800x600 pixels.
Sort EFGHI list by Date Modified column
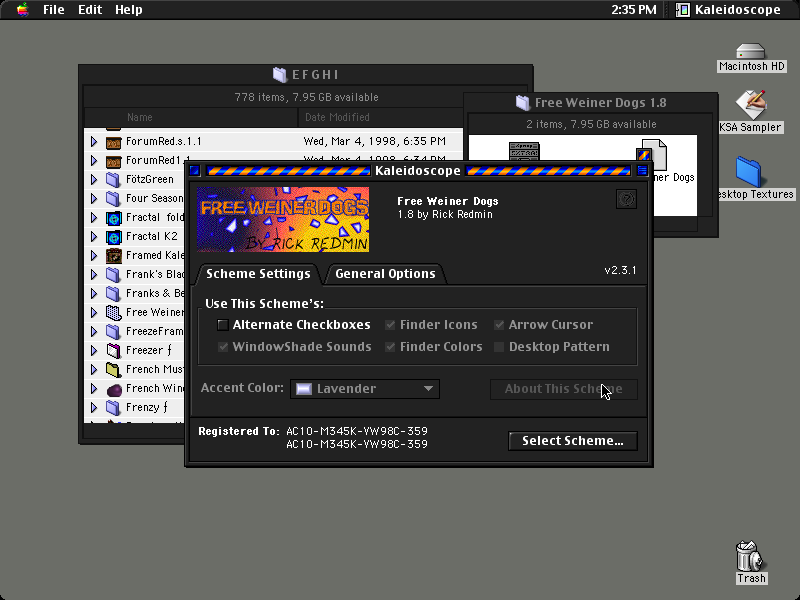380,117
